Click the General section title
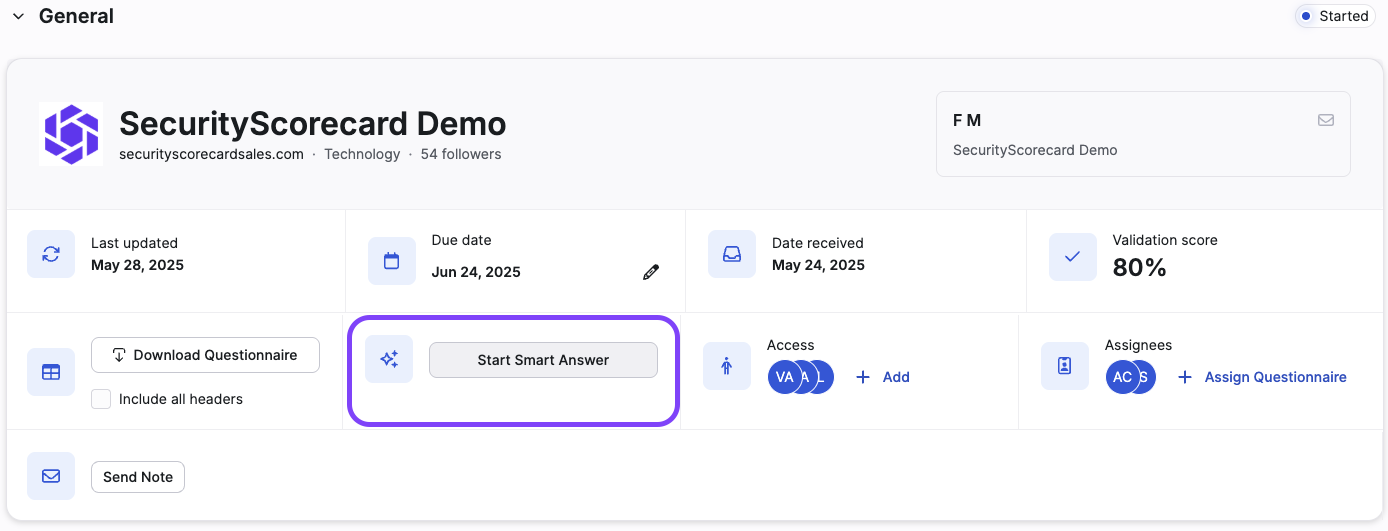Viewport: 1388px width, 531px height. pos(76,16)
